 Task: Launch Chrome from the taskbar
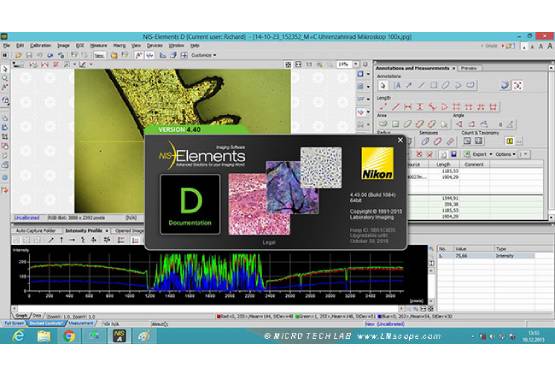click(x=69, y=336)
